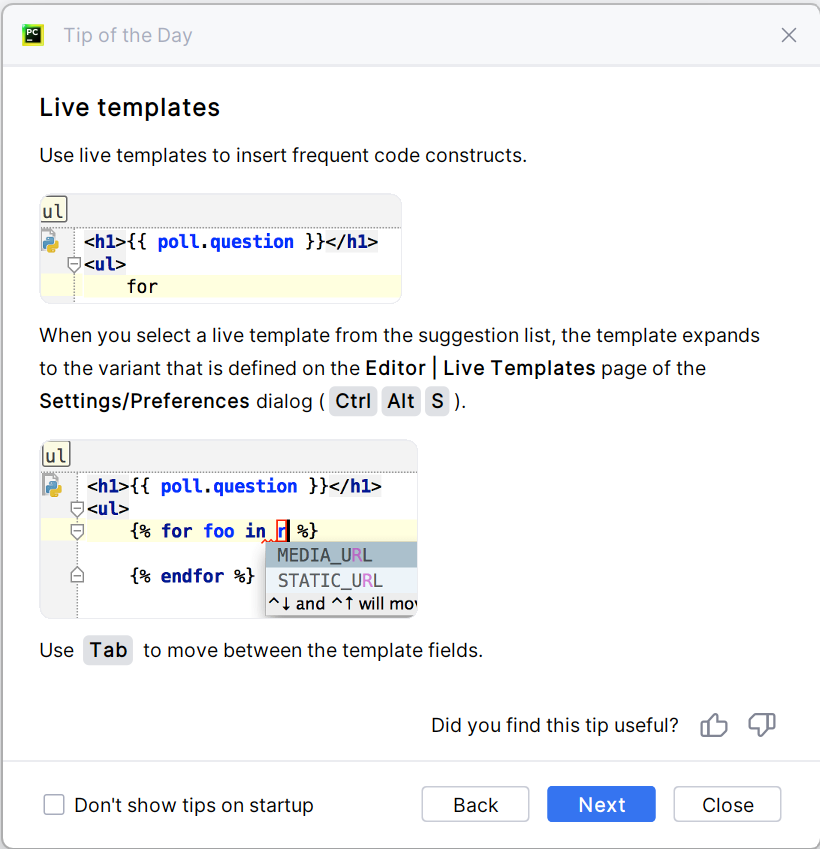This screenshot has height=849, width=820.
Task: Click Python file icon in second code snippet
Action: (x=52, y=486)
